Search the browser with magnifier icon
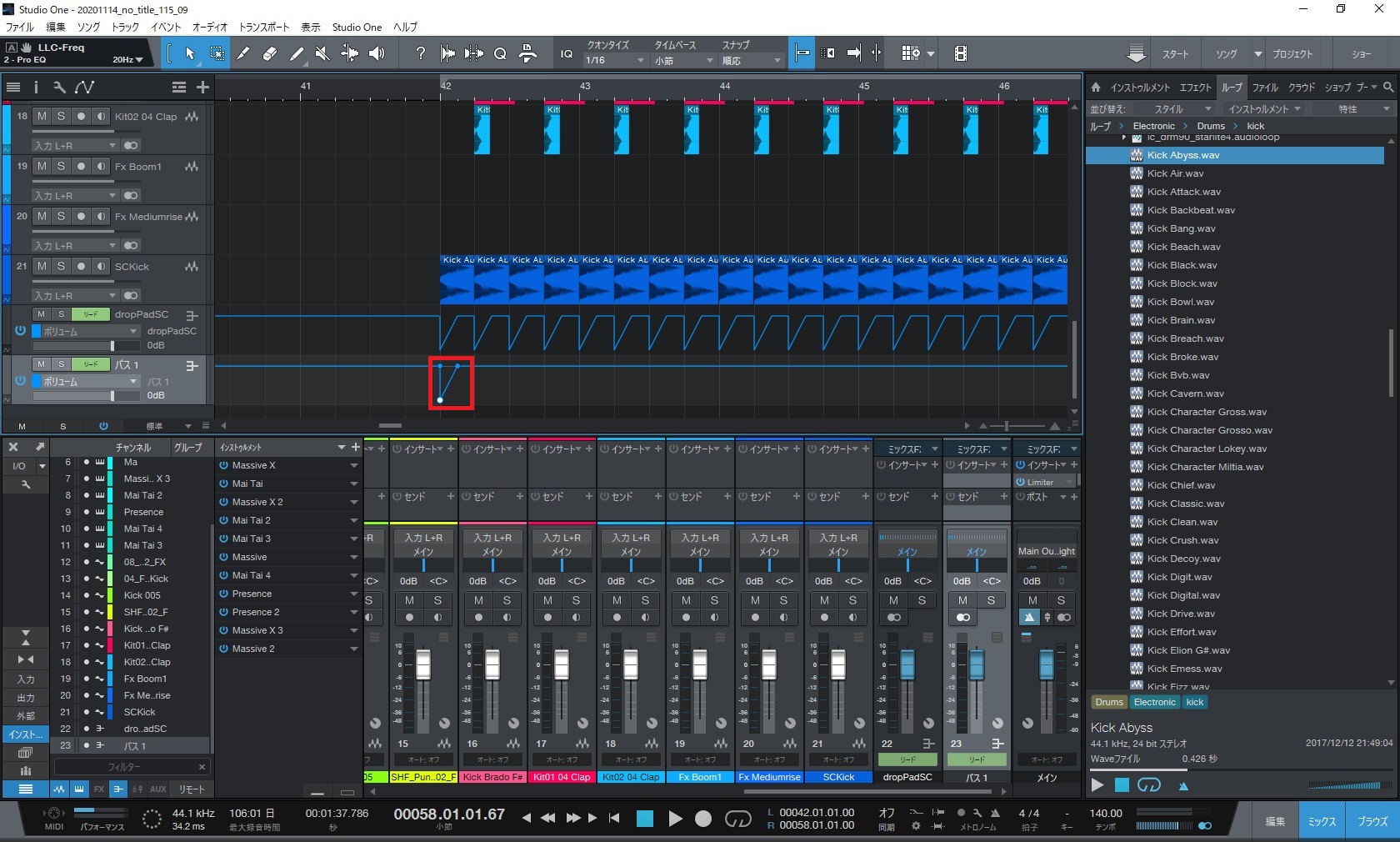Viewport: 1400px width, 842px height. [1388, 87]
